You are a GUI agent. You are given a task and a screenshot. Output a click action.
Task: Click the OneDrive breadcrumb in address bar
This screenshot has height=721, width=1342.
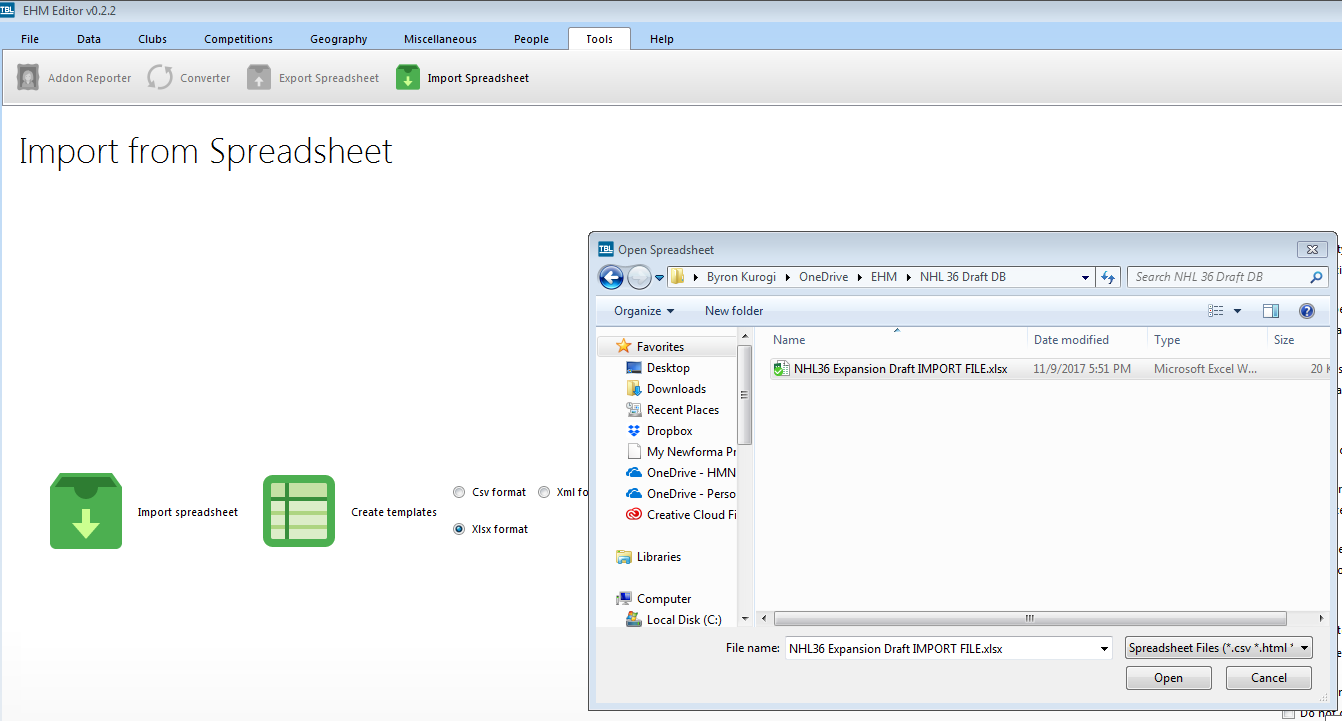(823, 277)
